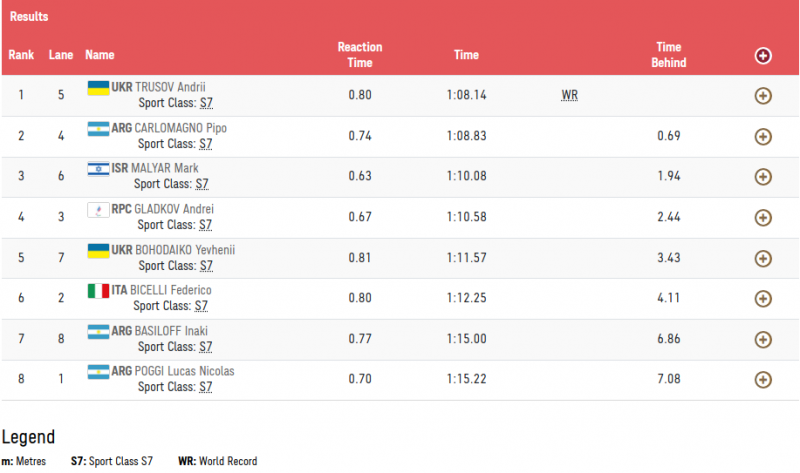Screen dimensions: 800x473
Task: Sort by Reaction Time column header
Action: pyautogui.click(x=360, y=55)
